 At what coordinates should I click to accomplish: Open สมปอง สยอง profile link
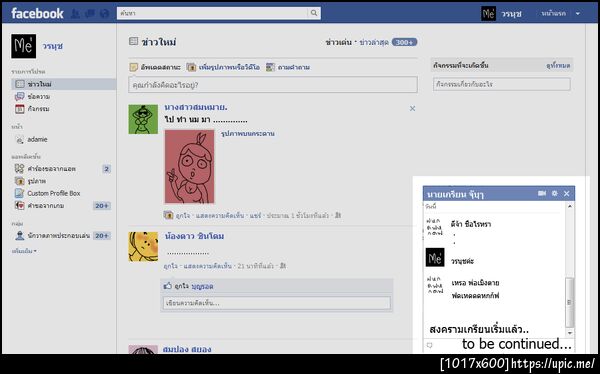(x=187, y=349)
